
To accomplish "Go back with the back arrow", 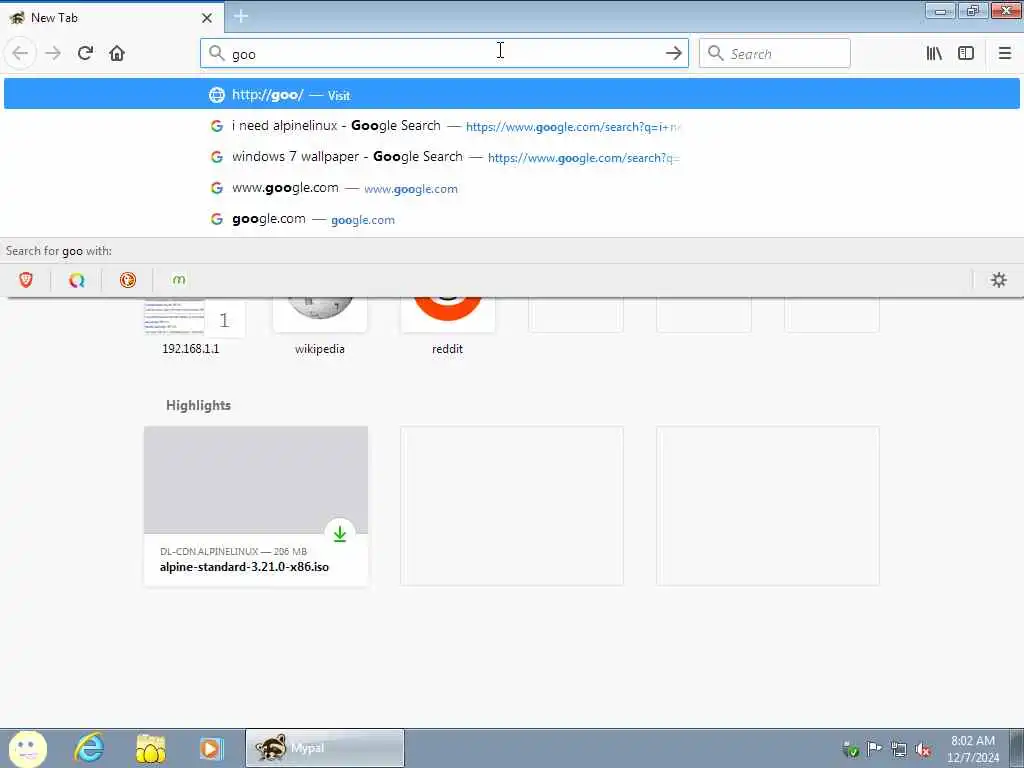I will (x=20, y=53).
